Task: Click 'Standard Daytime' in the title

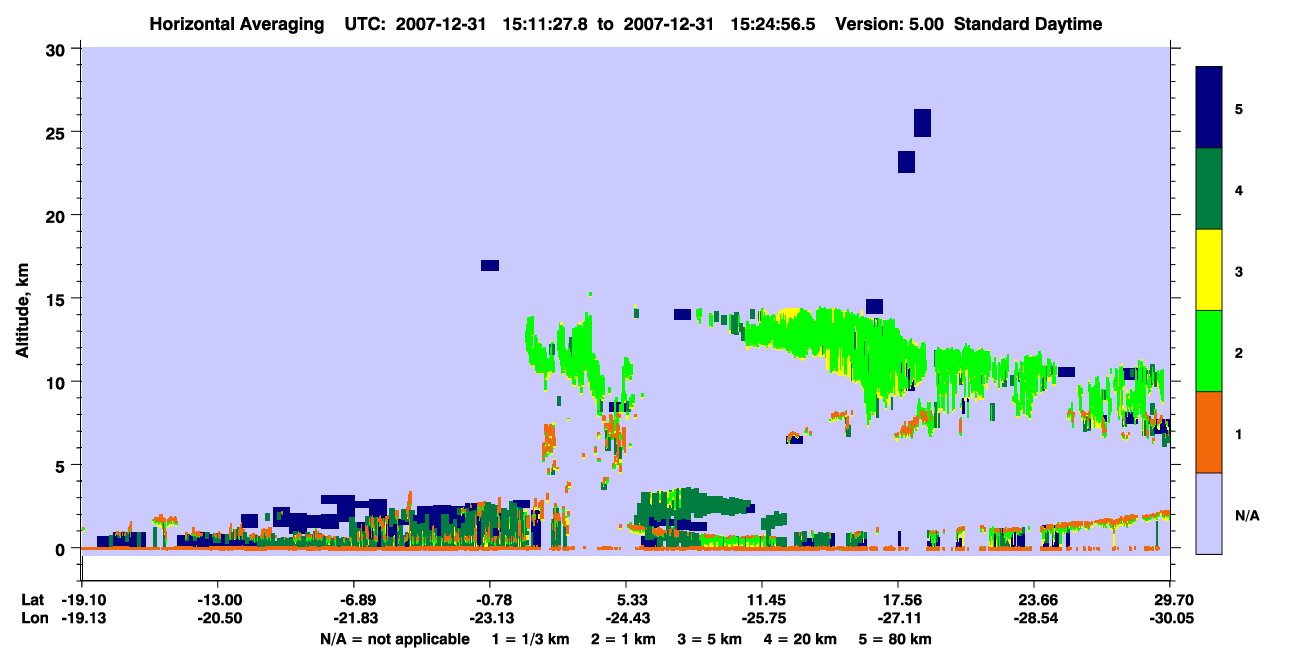Action: click(1028, 24)
